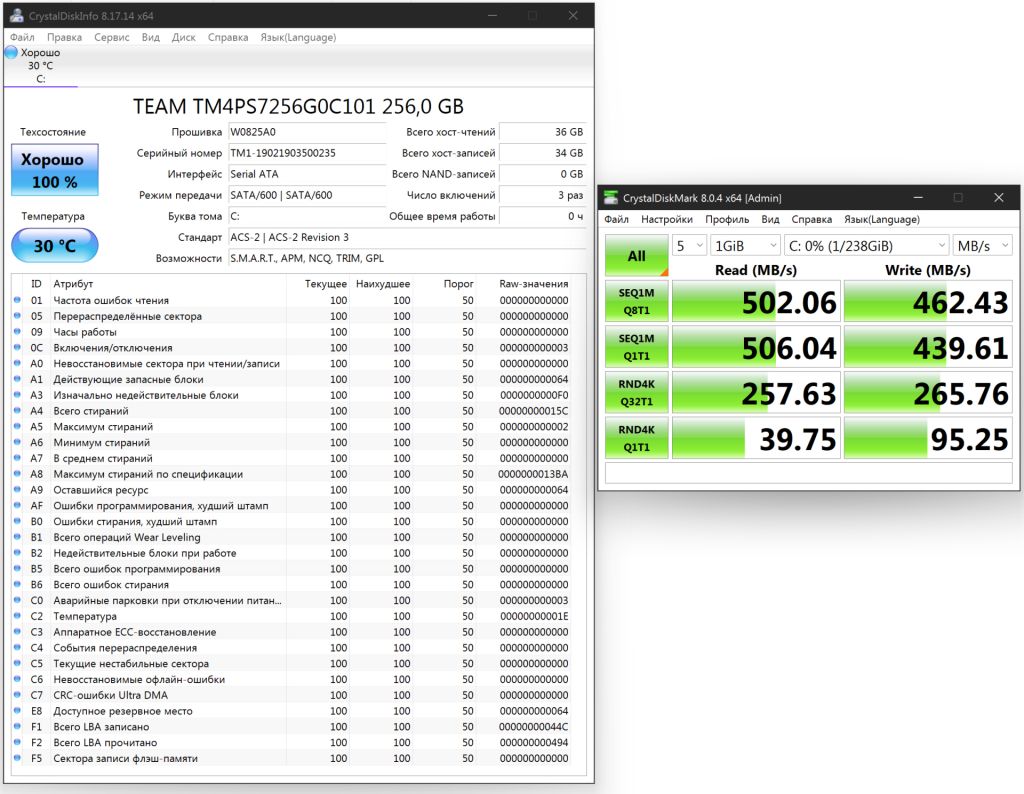Click the status dot of attribute B0 row
This screenshot has width=1024, height=794.
point(17,521)
